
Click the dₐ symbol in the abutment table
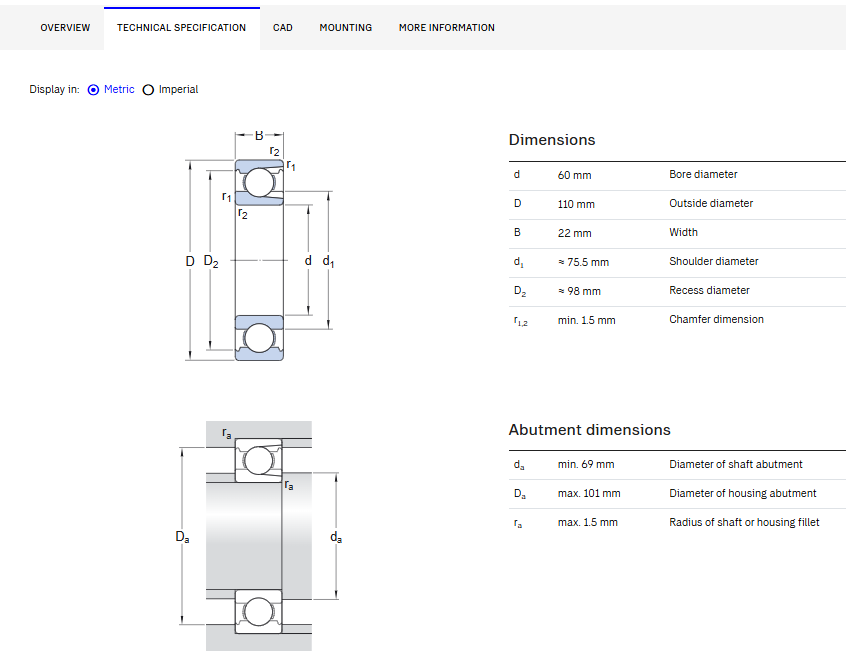pos(518,465)
